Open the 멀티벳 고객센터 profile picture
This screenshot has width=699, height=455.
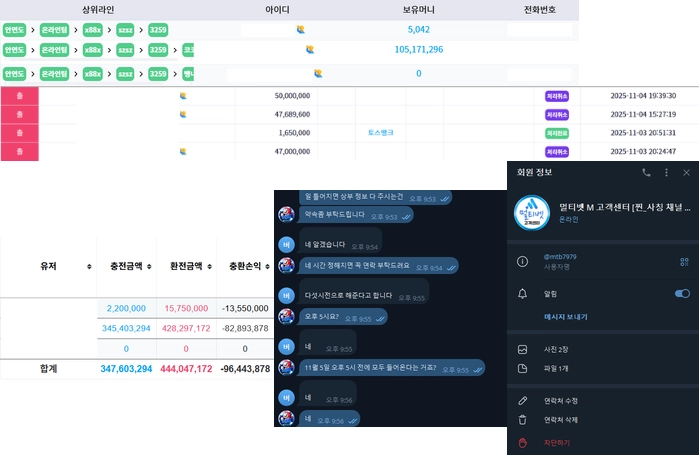click(x=531, y=213)
